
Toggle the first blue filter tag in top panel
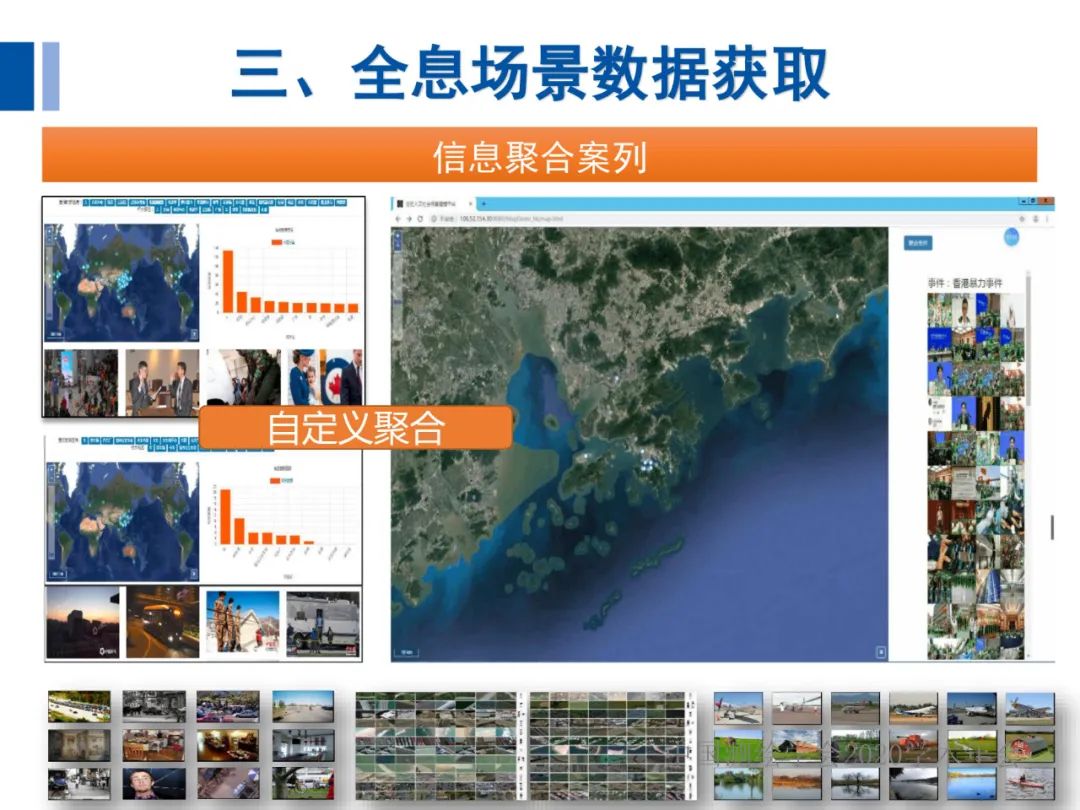(88, 203)
